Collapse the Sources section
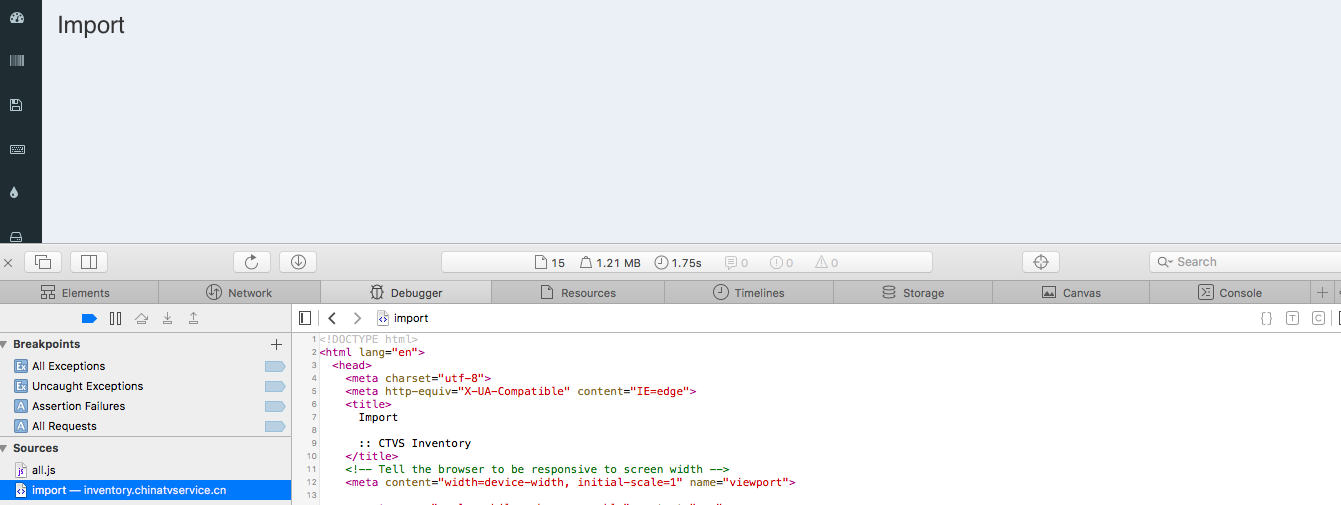Viewport: 1341px width, 505px height. (x=4, y=448)
